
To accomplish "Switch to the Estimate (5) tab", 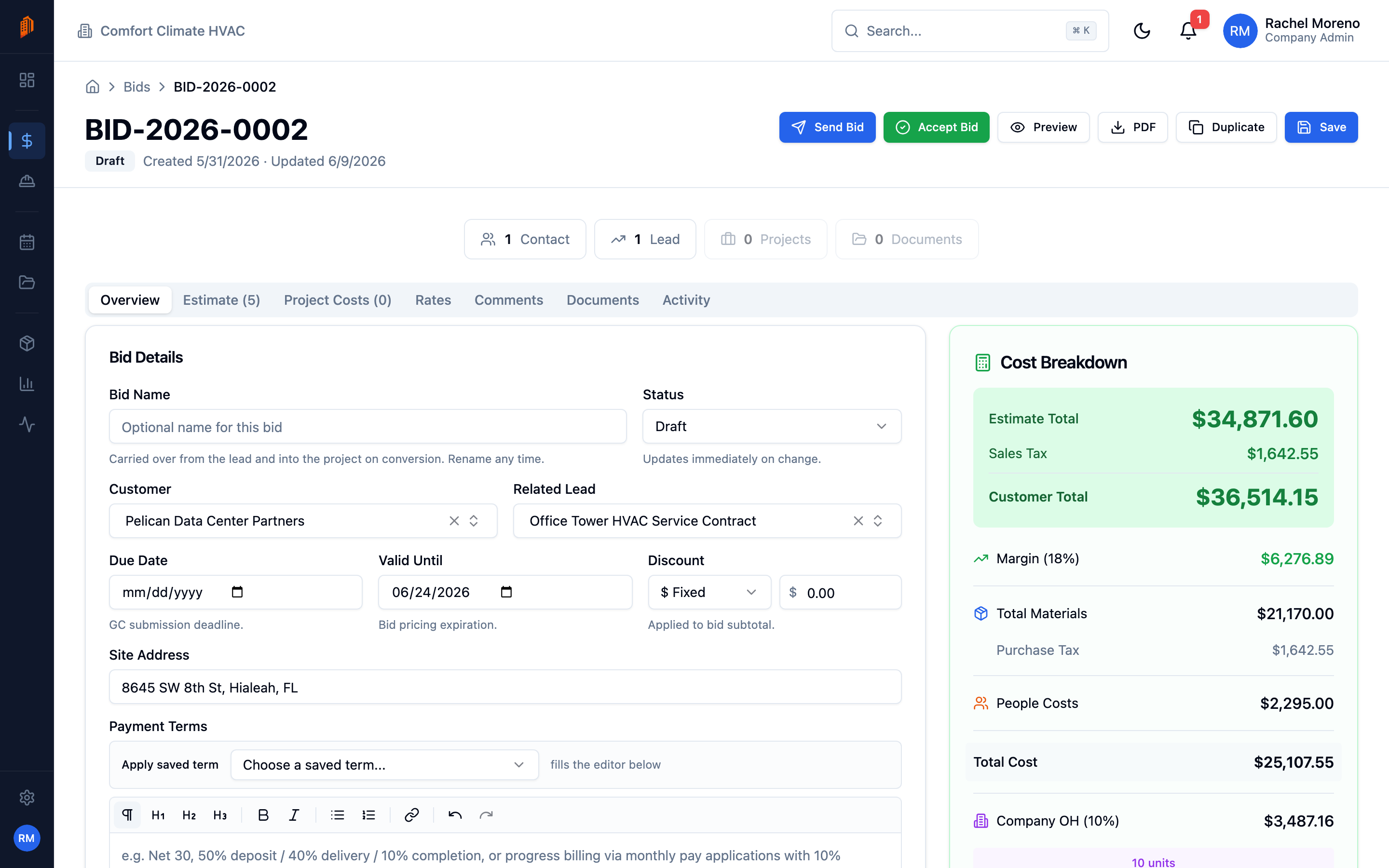I will coord(221,299).
